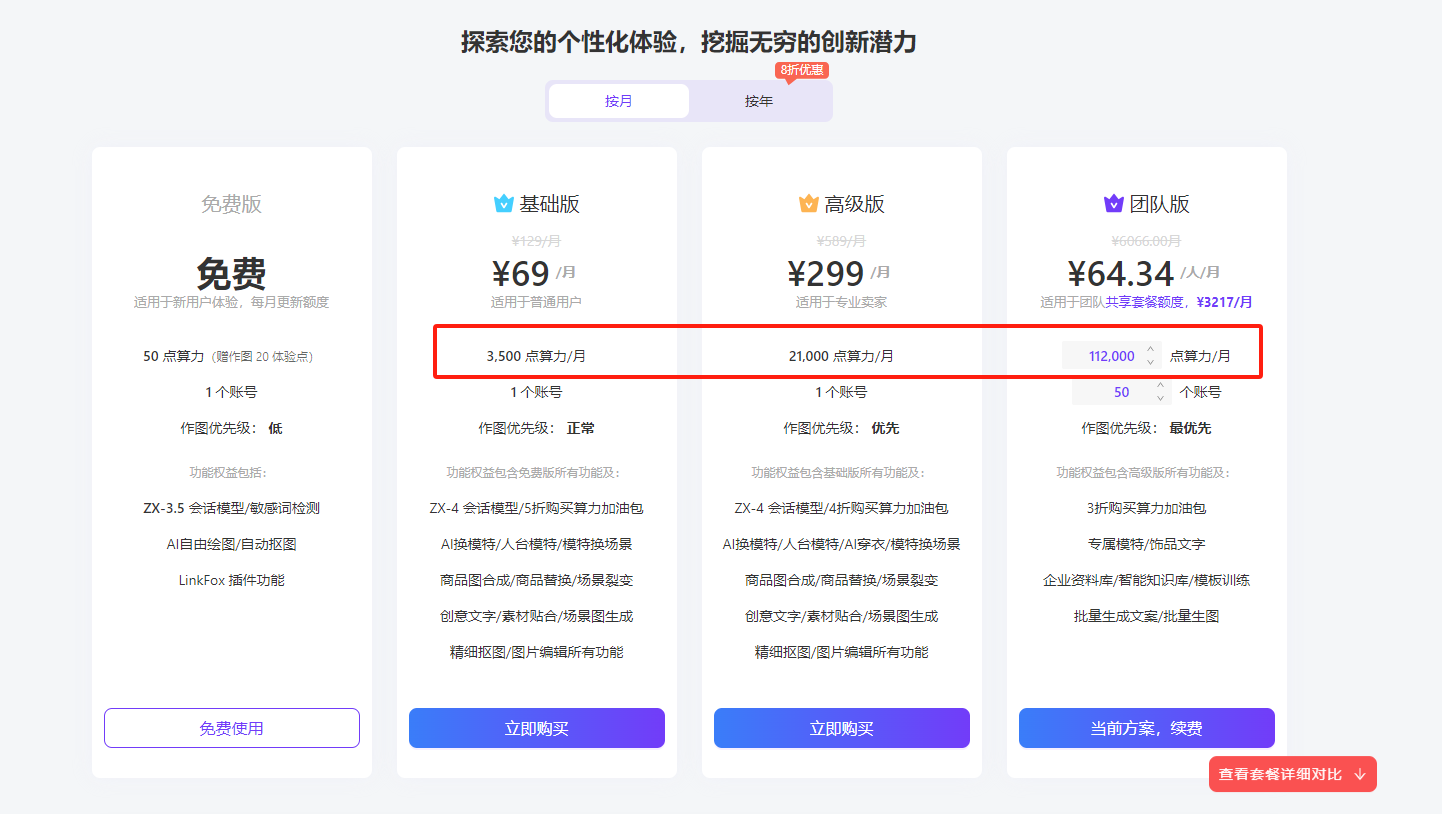Click the 112,000 compute points input field
This screenshot has height=814, width=1442.
point(1110,355)
